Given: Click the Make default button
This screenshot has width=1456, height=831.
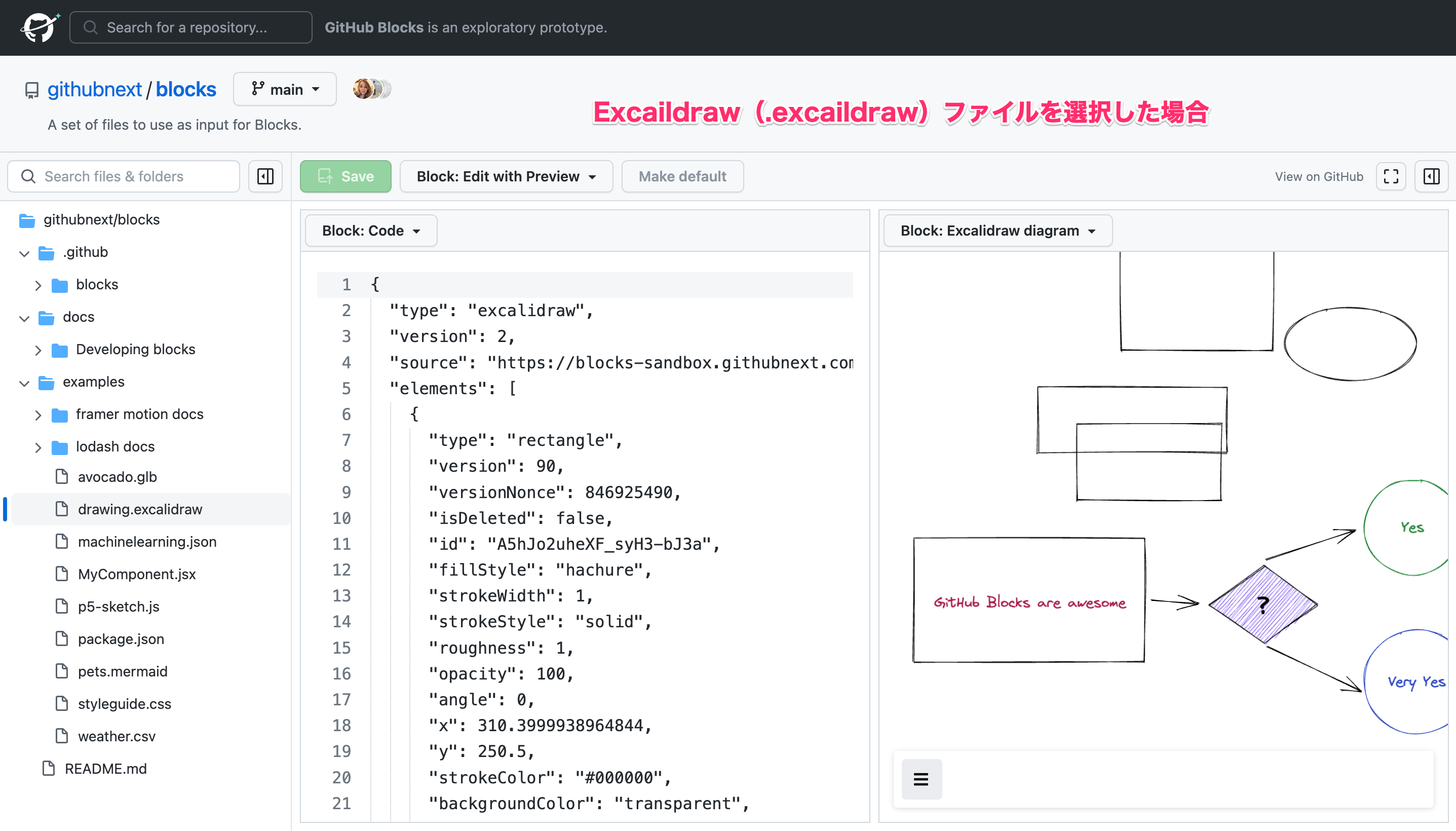Looking at the screenshot, I should click(682, 176).
